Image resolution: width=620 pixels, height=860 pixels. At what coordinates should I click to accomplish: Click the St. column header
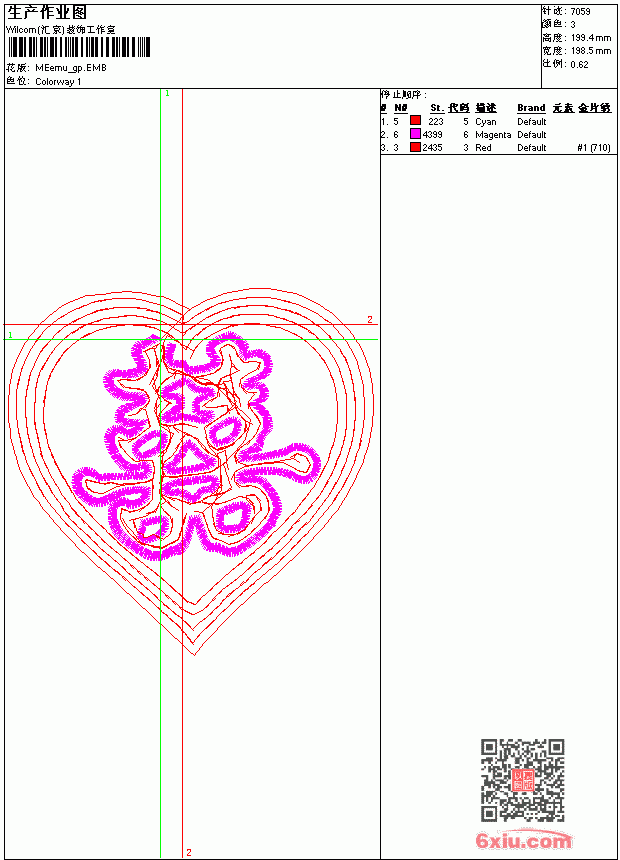[437, 108]
